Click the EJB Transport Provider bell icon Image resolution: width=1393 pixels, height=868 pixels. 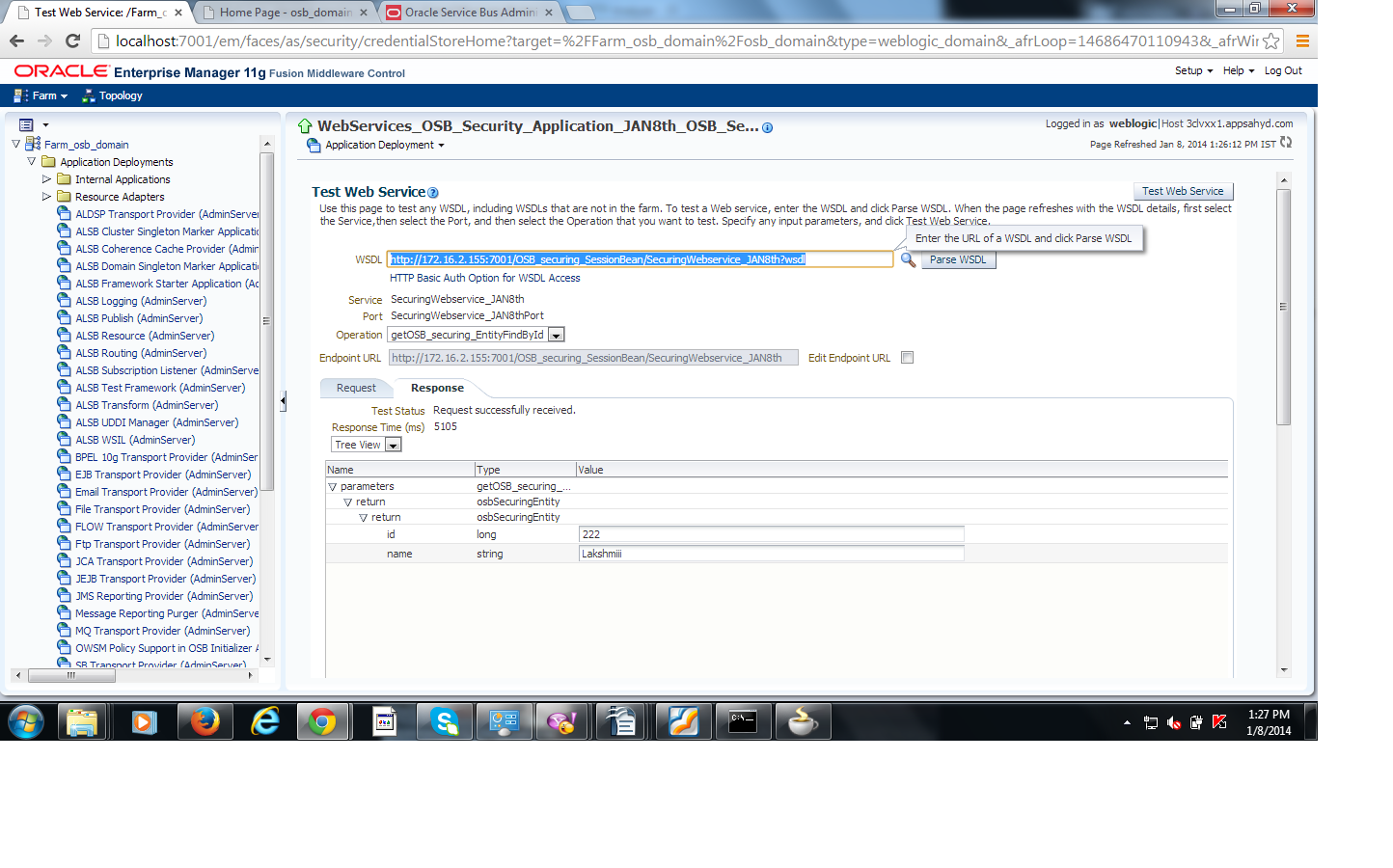[66, 474]
